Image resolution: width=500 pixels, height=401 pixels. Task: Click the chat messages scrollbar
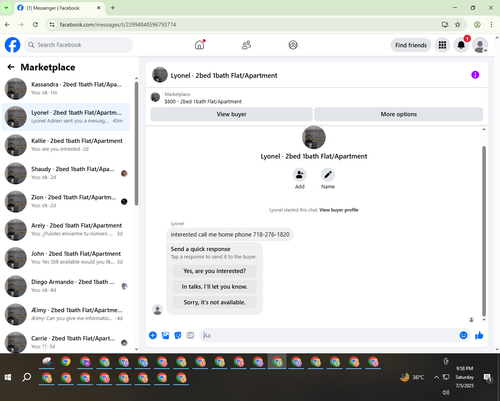(484, 231)
